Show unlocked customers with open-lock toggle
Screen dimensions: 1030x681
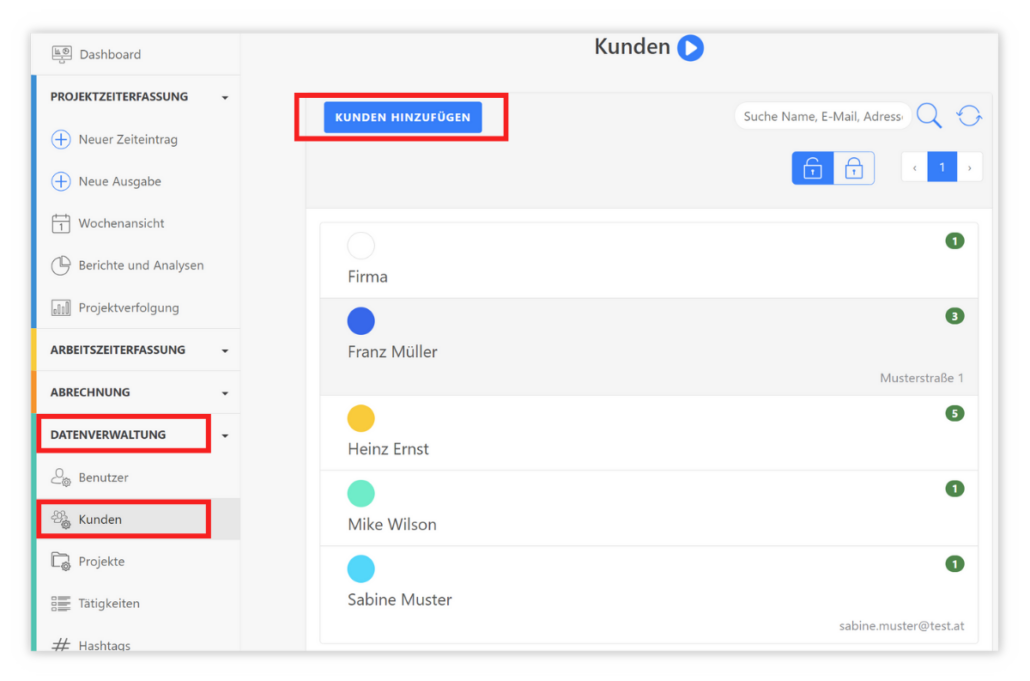[x=812, y=168]
